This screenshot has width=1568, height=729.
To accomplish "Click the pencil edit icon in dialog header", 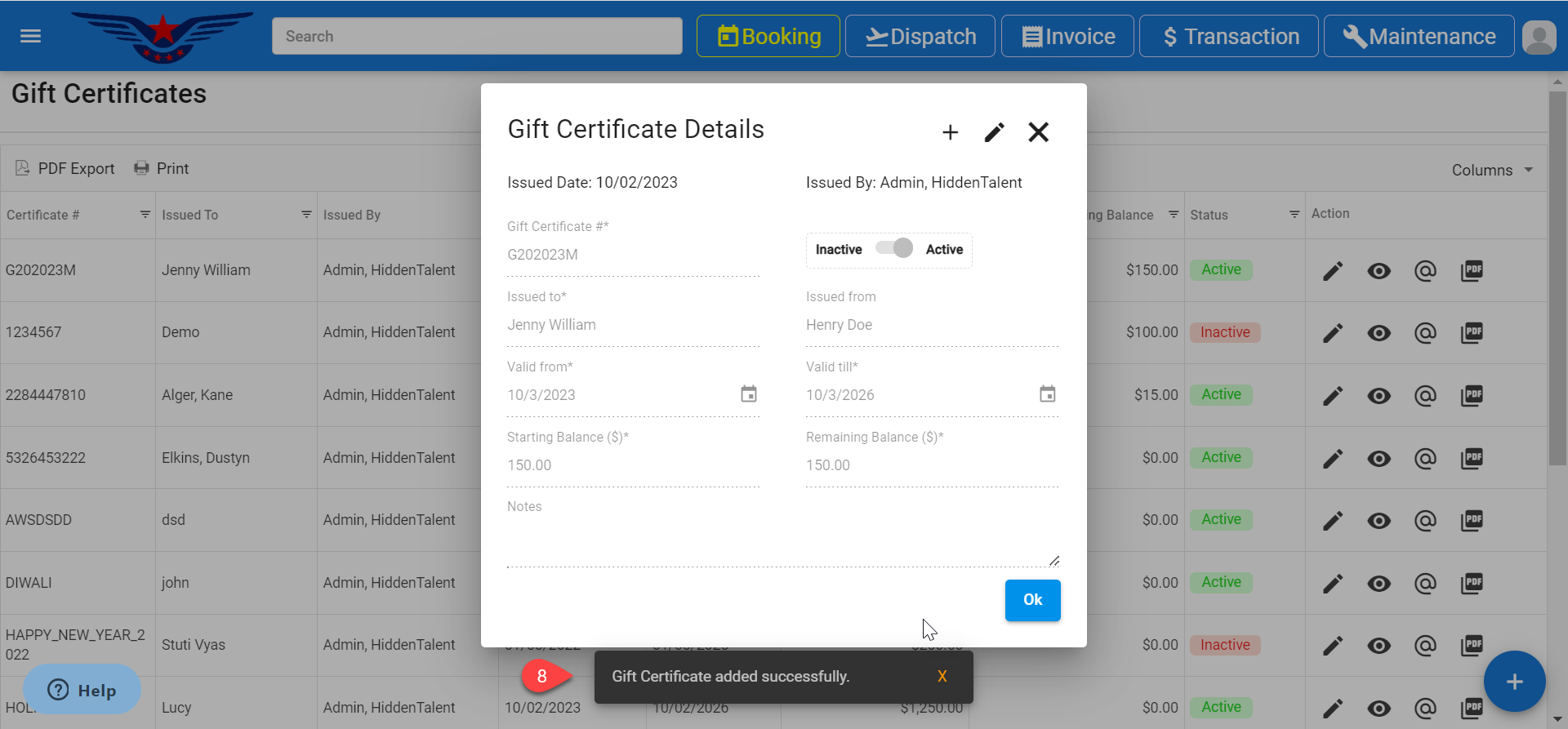I will click(994, 132).
